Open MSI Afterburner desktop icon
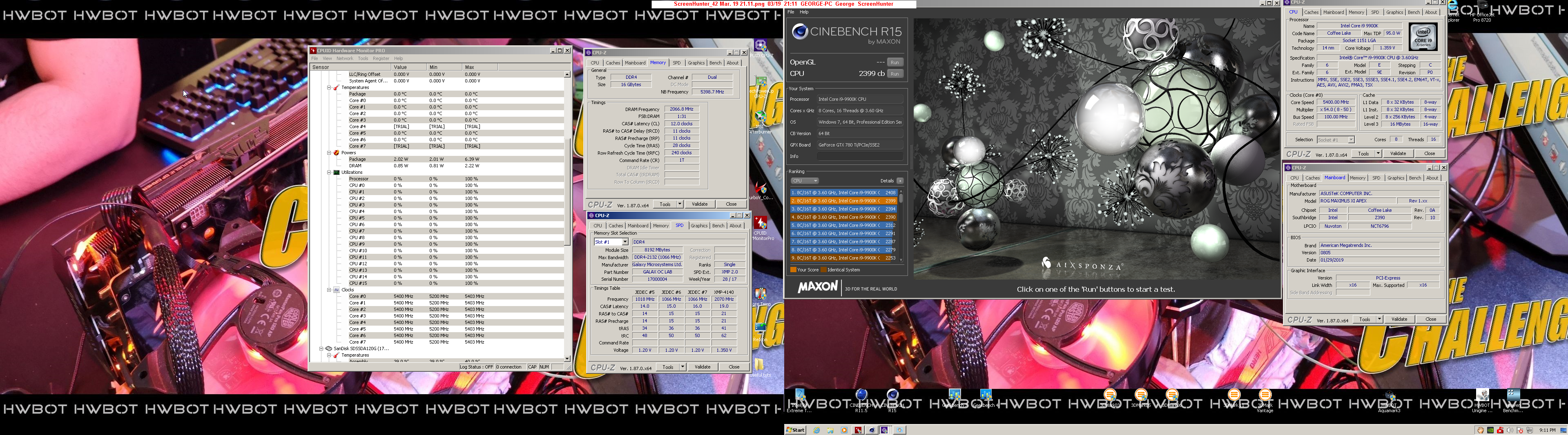This screenshot has width=1568, height=435. 761,122
